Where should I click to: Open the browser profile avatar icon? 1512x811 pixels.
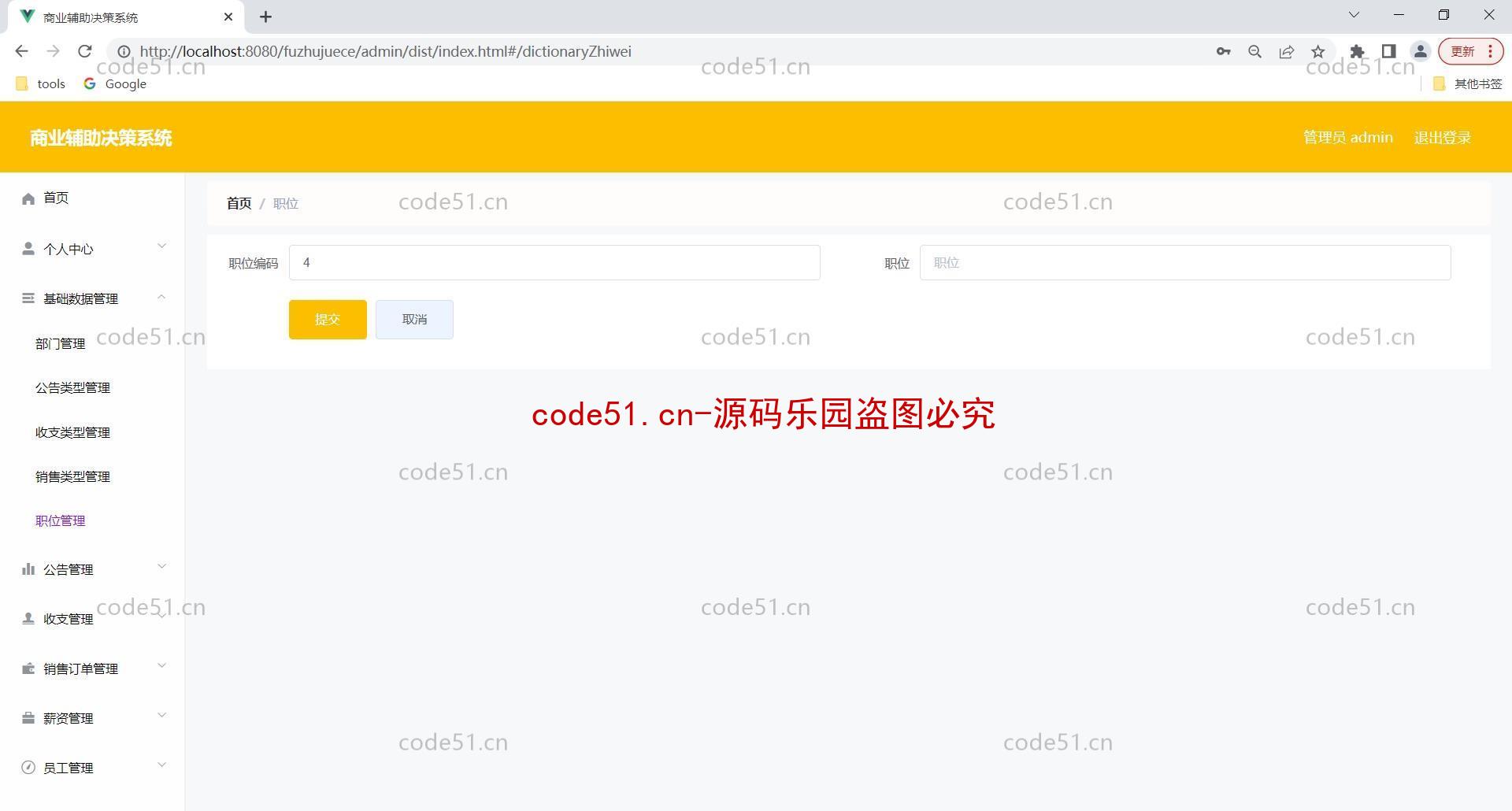[1420, 51]
